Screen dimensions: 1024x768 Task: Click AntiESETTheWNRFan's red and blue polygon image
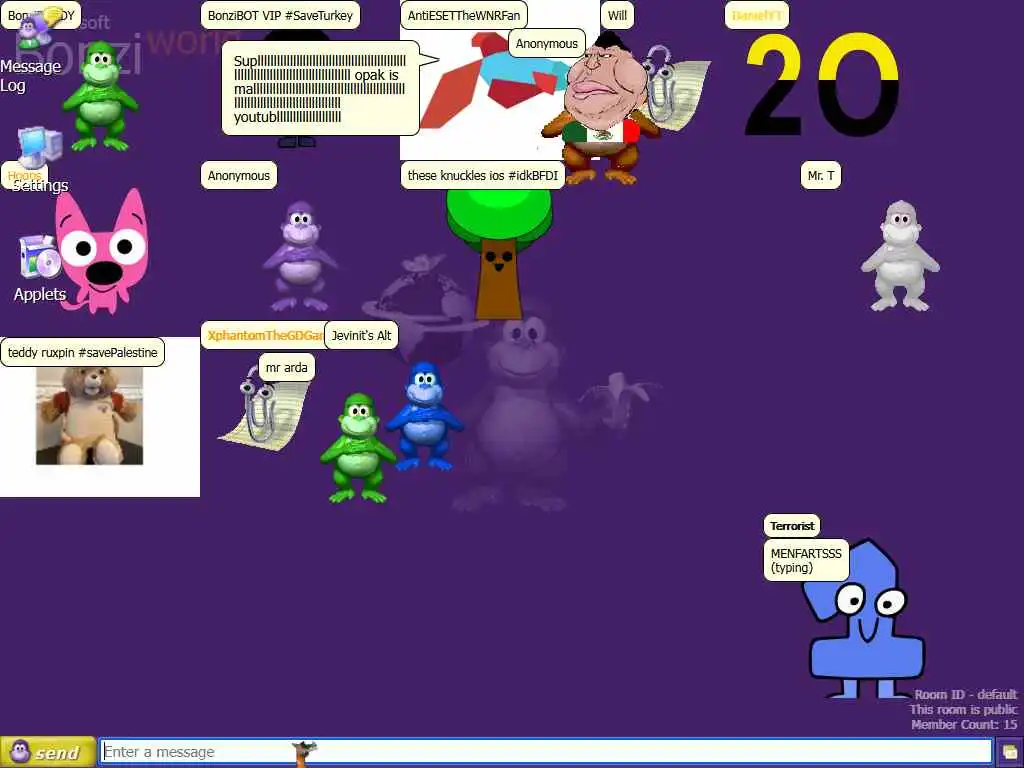click(498, 80)
